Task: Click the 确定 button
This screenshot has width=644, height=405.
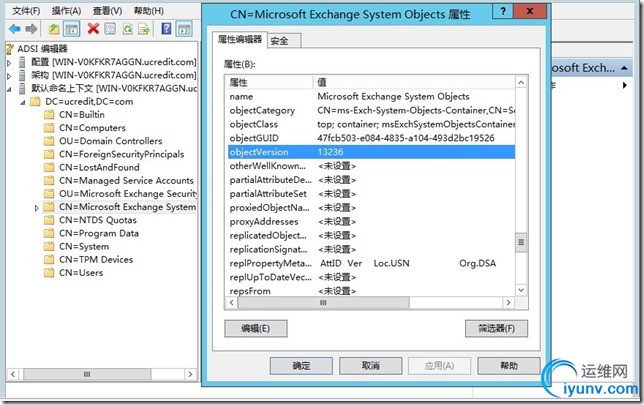Action: click(x=301, y=366)
